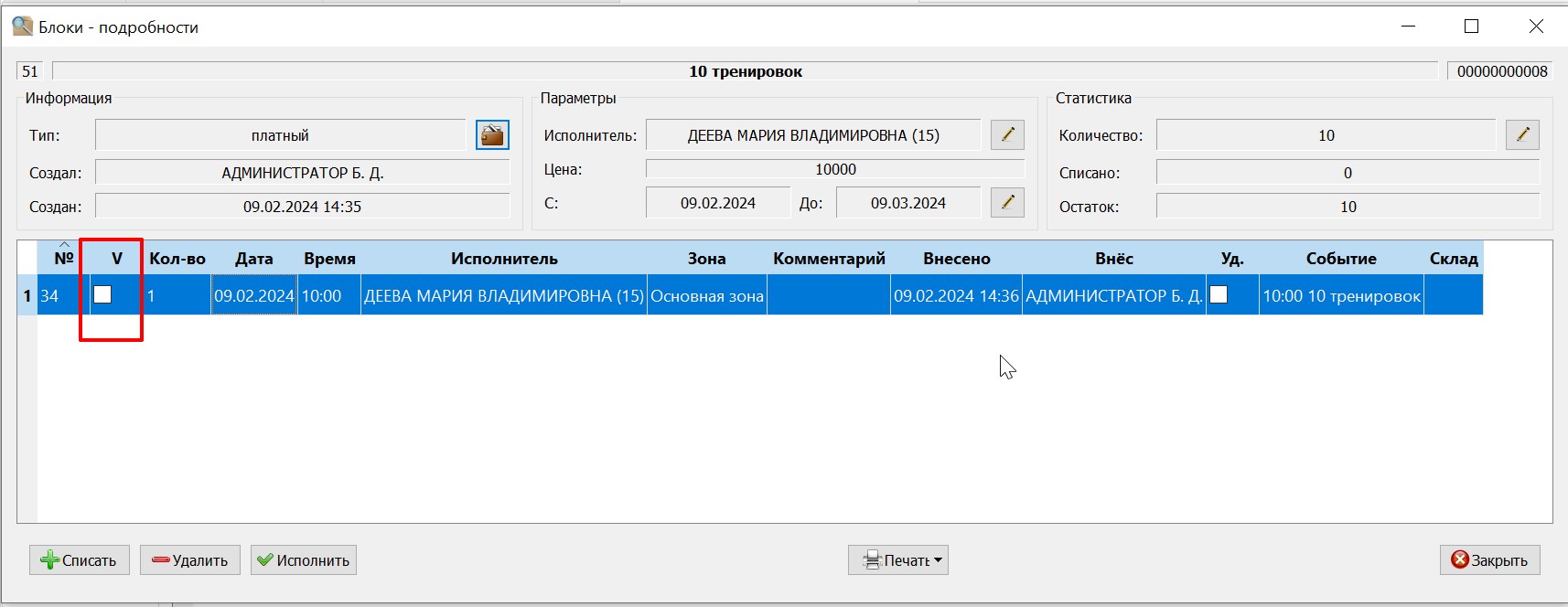The image size is (1568, 607).
Task: Click table cell АДМИНИСТРАТОР Б. Д.
Action: click(x=1114, y=295)
